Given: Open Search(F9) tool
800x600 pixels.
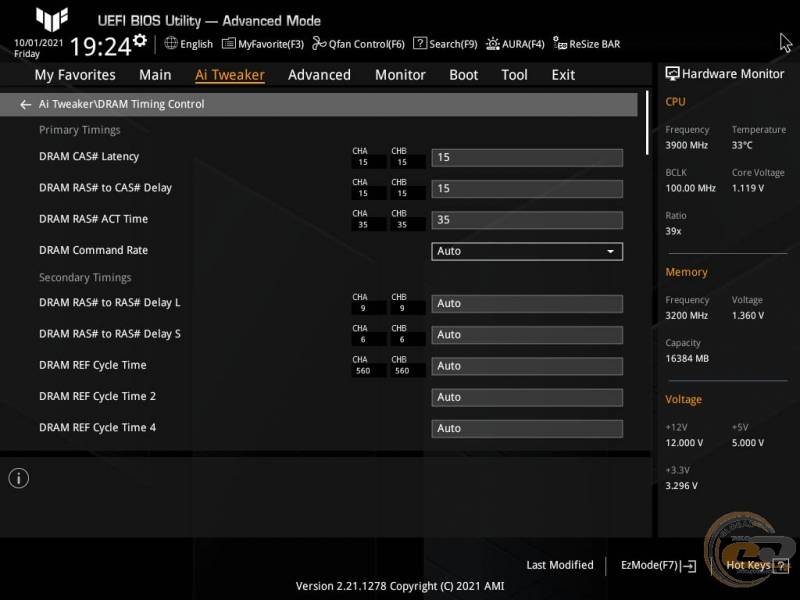Looking at the screenshot, I should (445, 44).
